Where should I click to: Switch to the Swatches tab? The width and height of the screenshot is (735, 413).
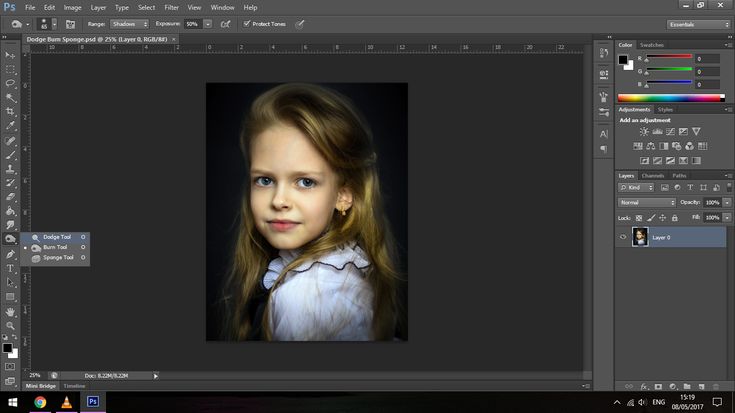(x=652, y=45)
